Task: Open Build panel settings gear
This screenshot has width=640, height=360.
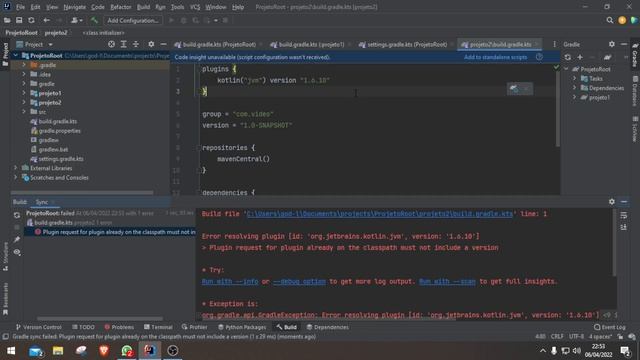Action: (611, 202)
